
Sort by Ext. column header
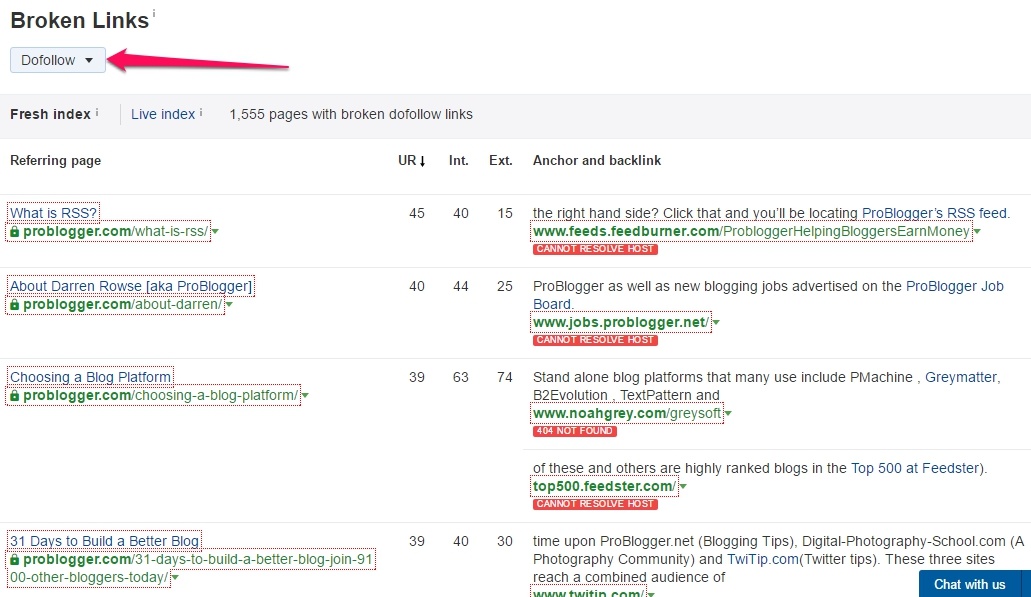coord(500,160)
